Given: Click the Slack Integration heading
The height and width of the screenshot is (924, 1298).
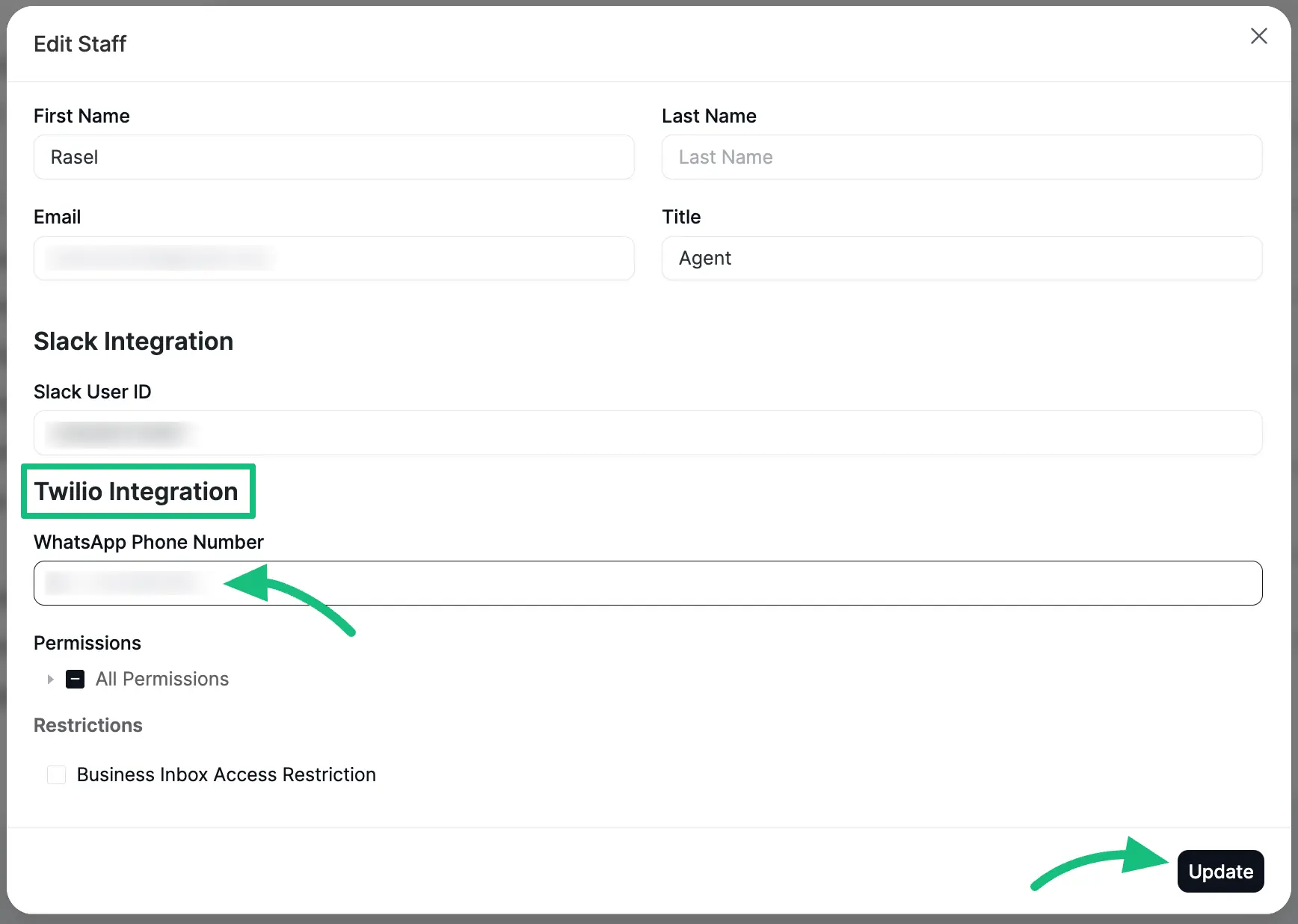Looking at the screenshot, I should [x=133, y=342].
